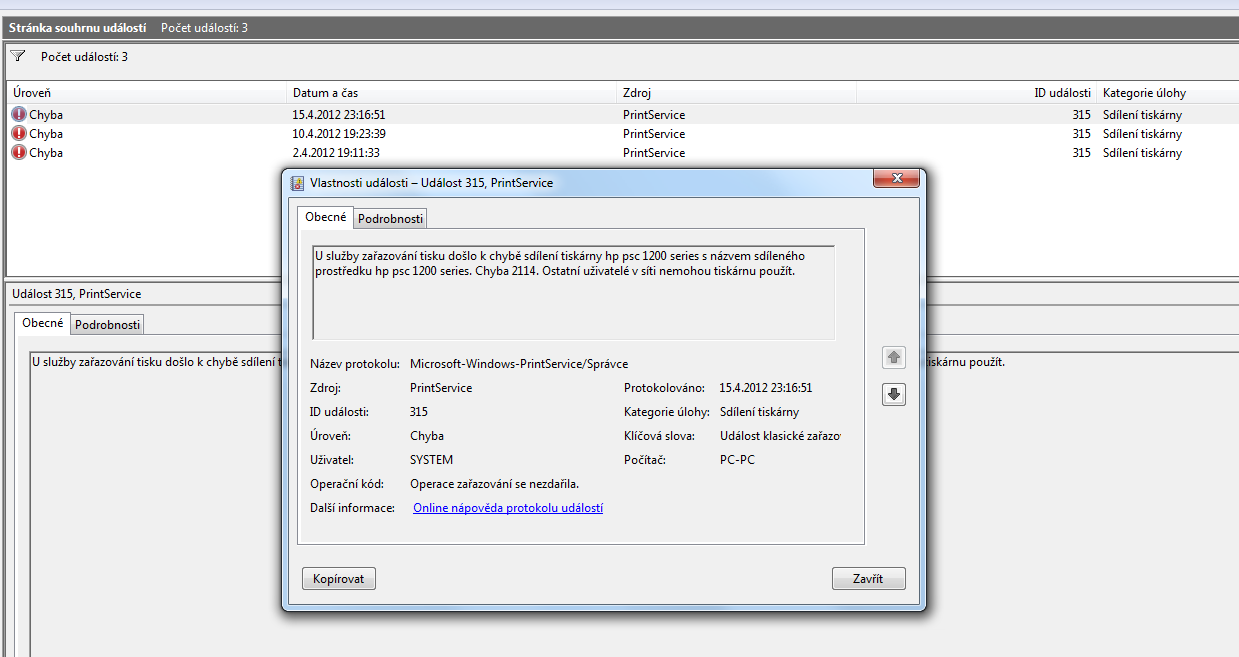Viewport: 1239px width, 657px height.
Task: Go to the next event with the down arrow
Action: pyautogui.click(x=894, y=395)
